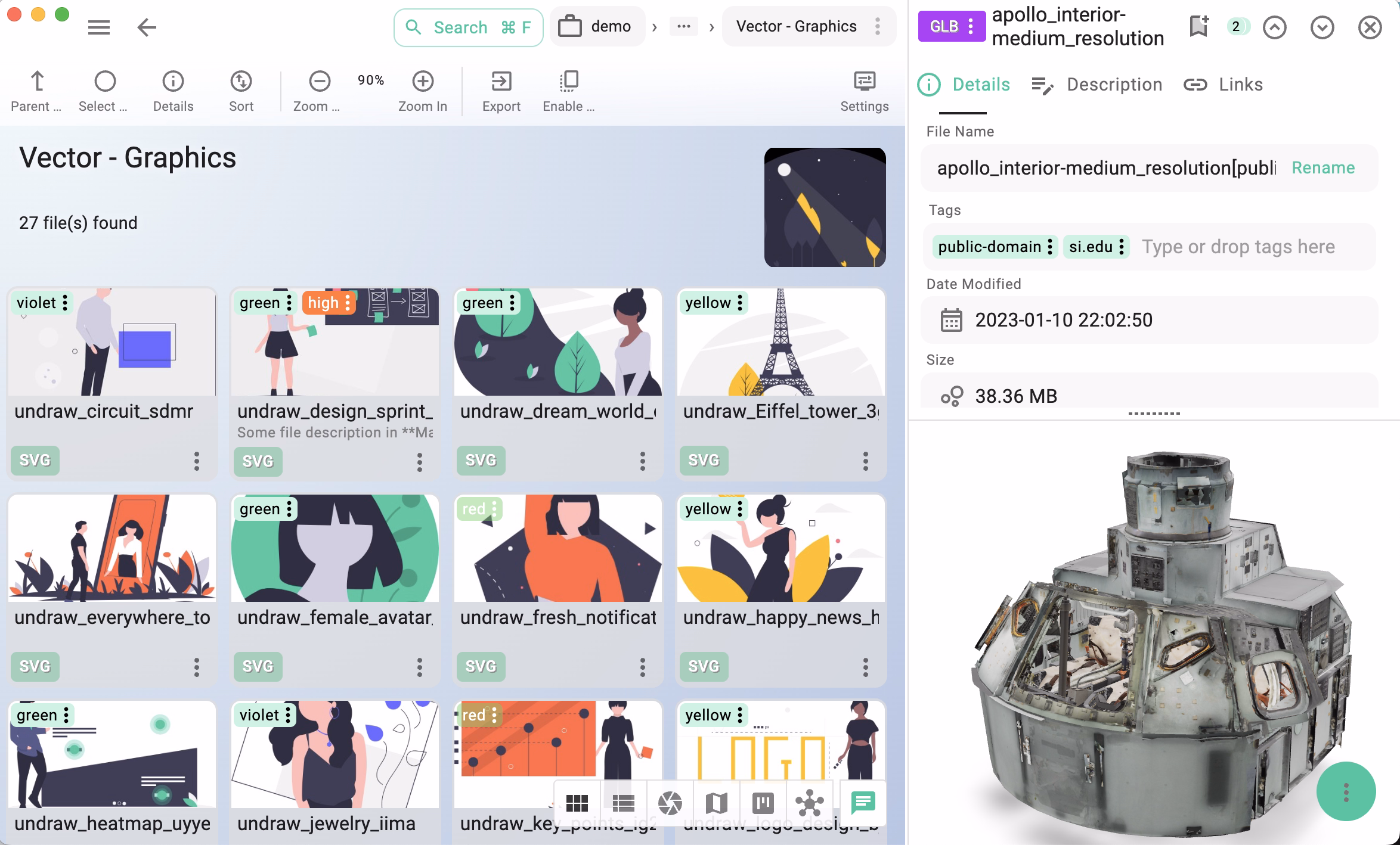
Task: Switch to list perspective
Action: click(623, 803)
